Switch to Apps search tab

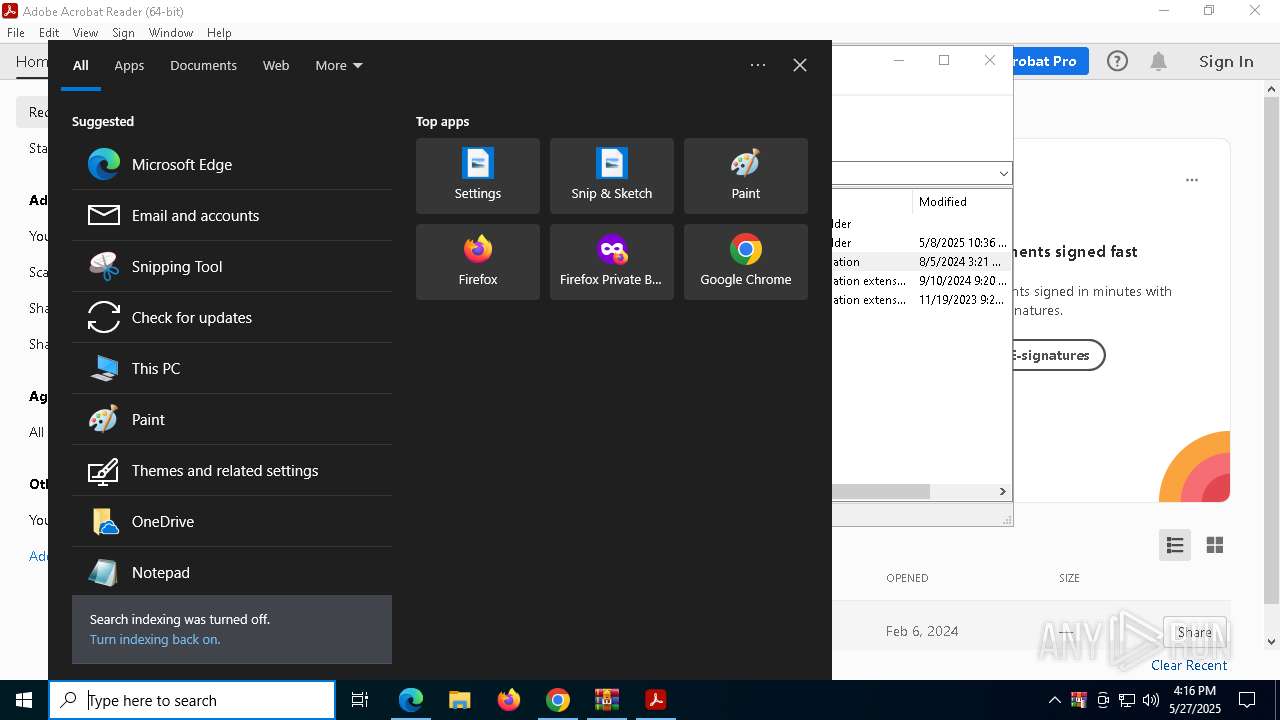click(x=129, y=65)
